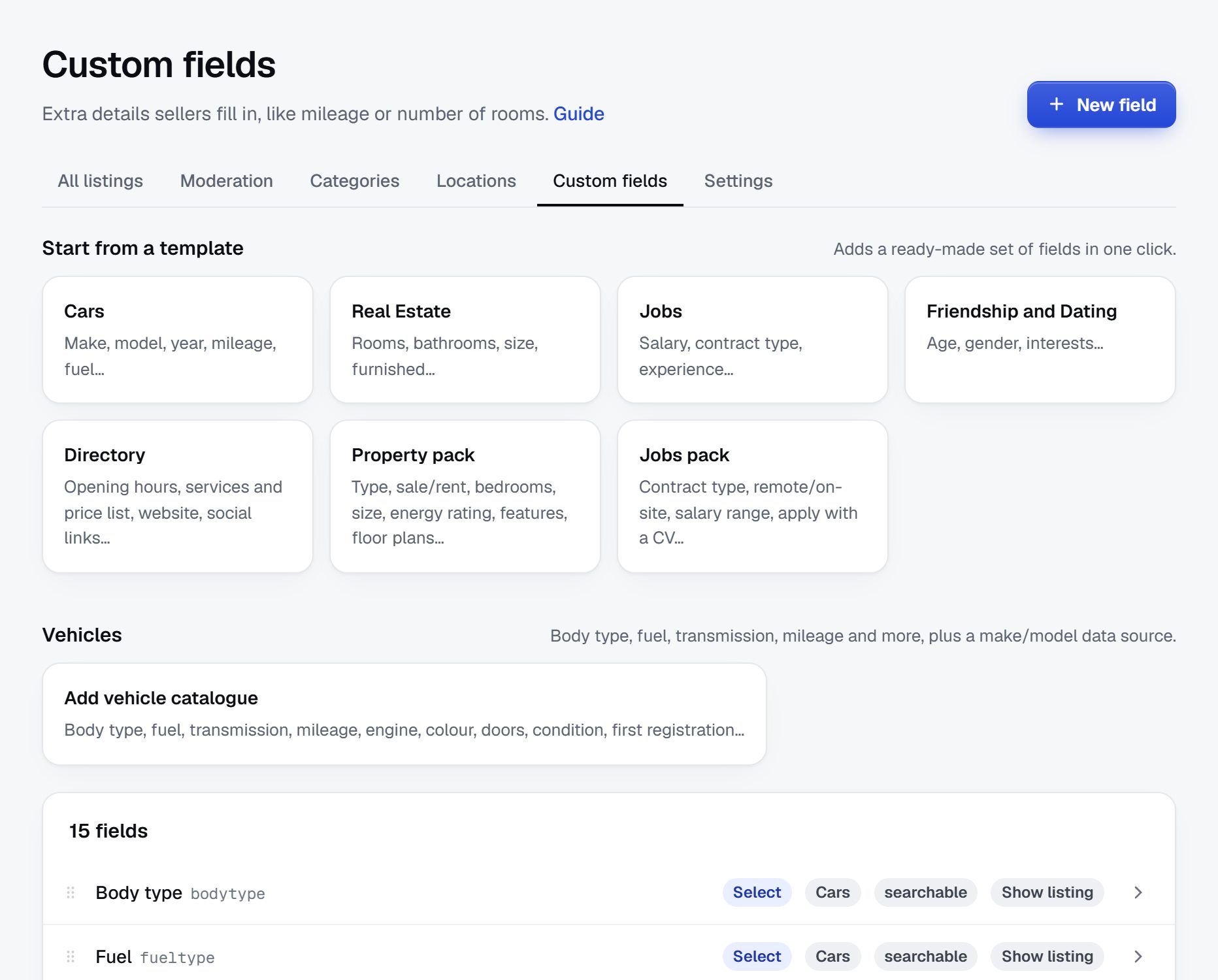The image size is (1218, 980).
Task: Open the Guide link
Action: [x=578, y=114]
